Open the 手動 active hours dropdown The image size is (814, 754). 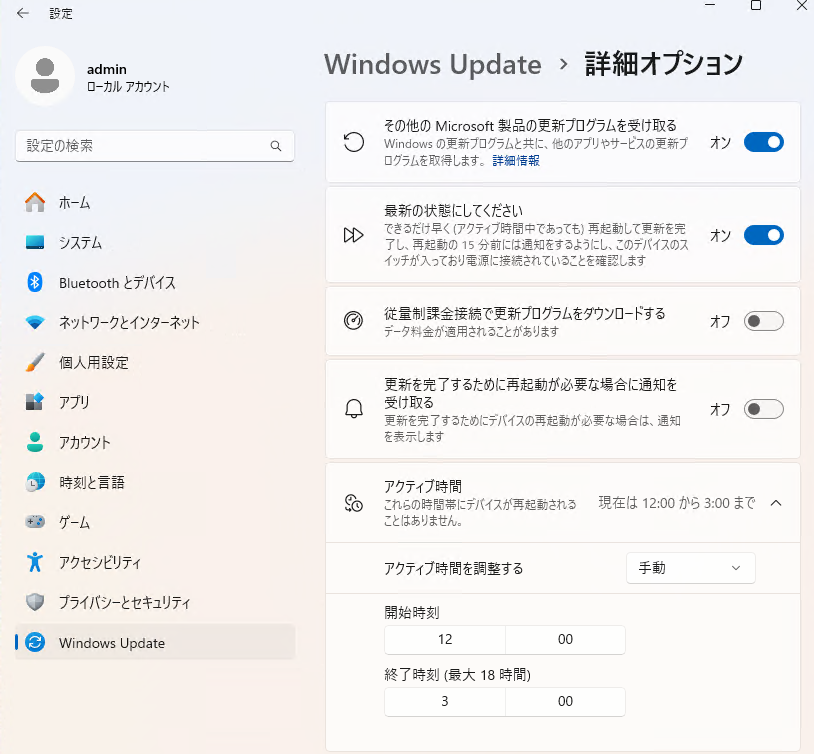click(690, 568)
